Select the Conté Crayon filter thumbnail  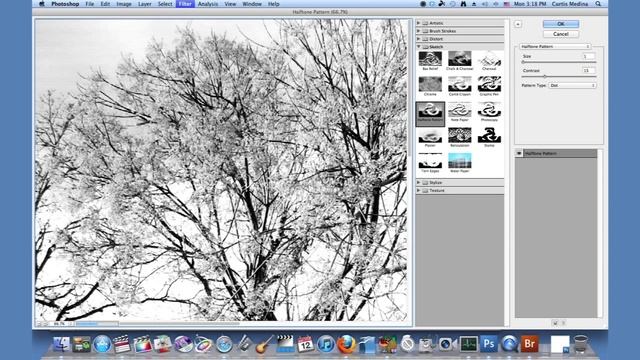click(460, 84)
